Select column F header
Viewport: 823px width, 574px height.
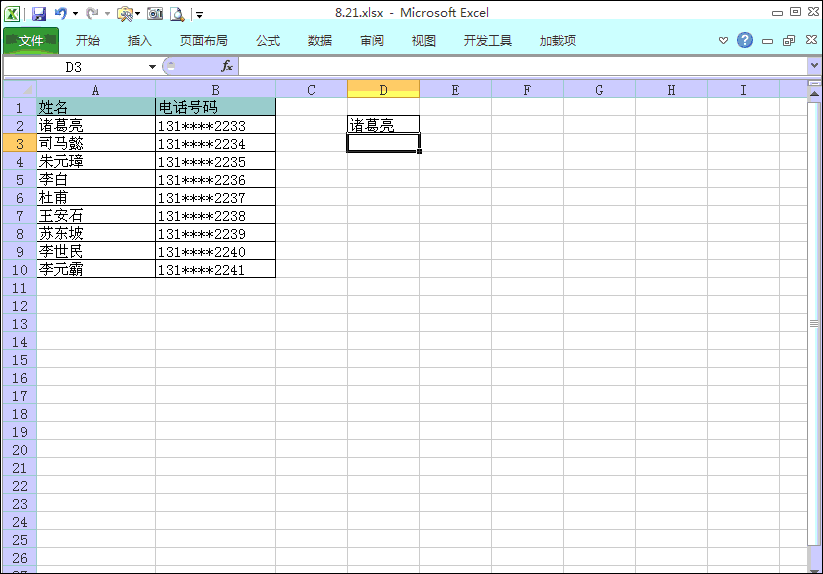(527, 90)
